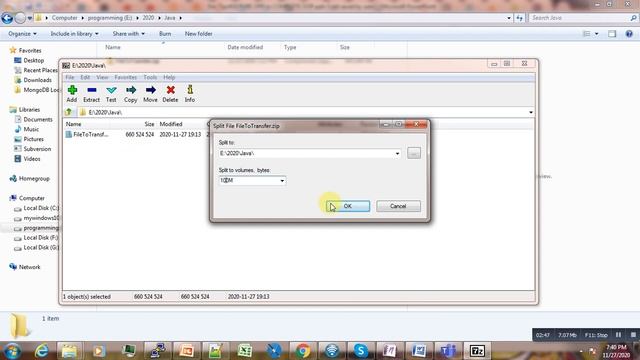
Task: Expand the 7-Zip address bar dropdown
Action: 531,112
